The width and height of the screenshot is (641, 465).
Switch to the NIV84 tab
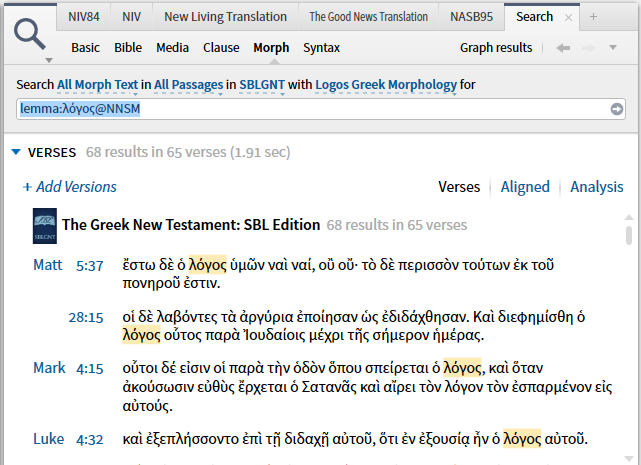pos(84,17)
